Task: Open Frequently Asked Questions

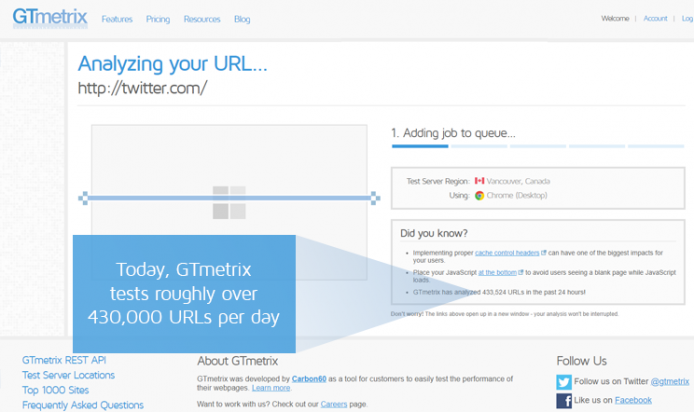Action: (82, 405)
